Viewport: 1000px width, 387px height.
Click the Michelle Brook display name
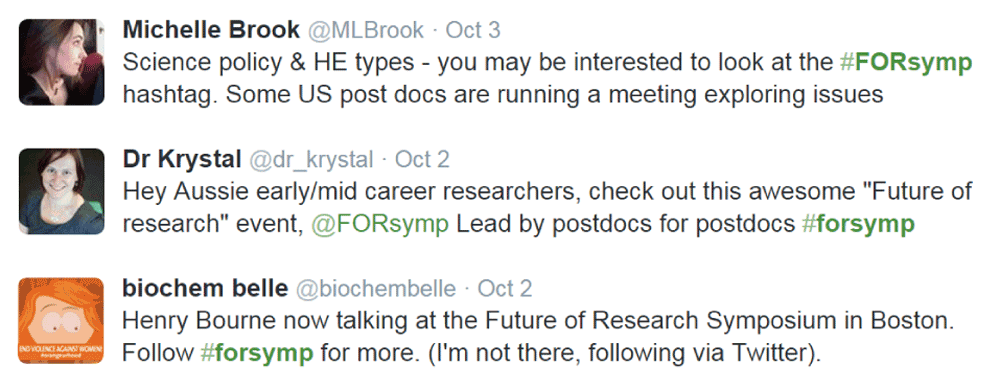[x=211, y=30]
